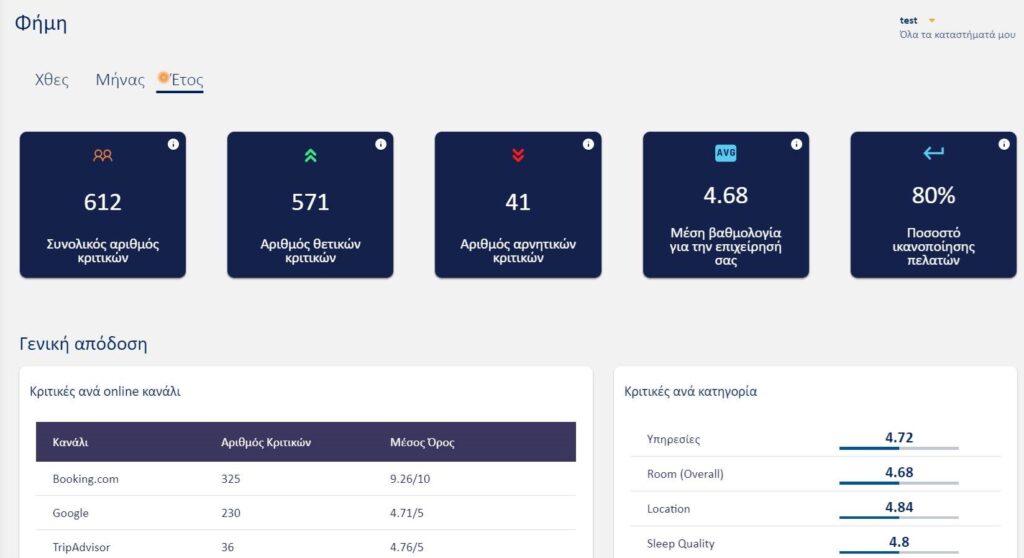The width and height of the screenshot is (1024, 558).
Task: Click the Μέσος Όρος column header
Action: click(x=422, y=442)
